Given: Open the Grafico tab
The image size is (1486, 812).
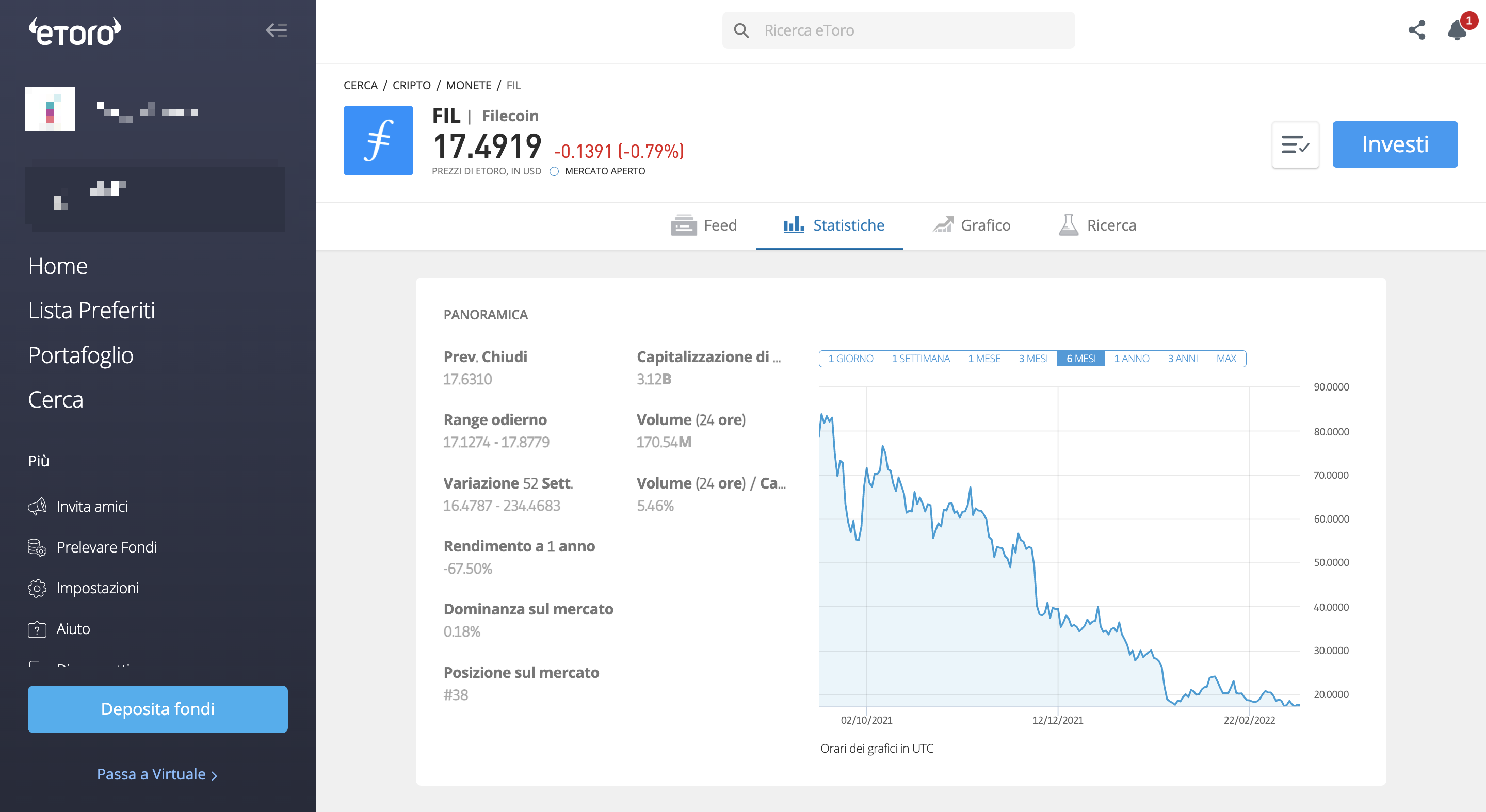Looking at the screenshot, I should [x=972, y=225].
